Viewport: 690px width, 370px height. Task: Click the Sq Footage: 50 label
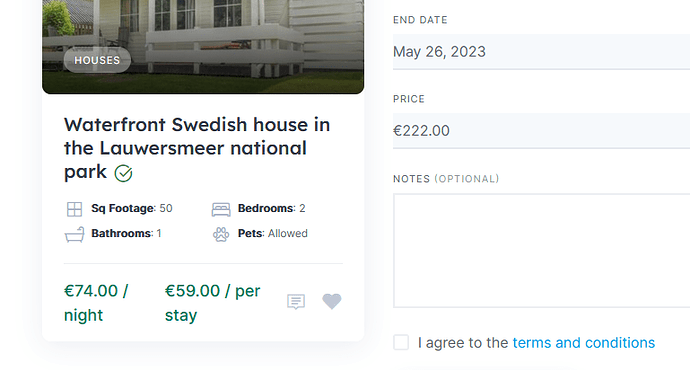pyautogui.click(x=132, y=208)
